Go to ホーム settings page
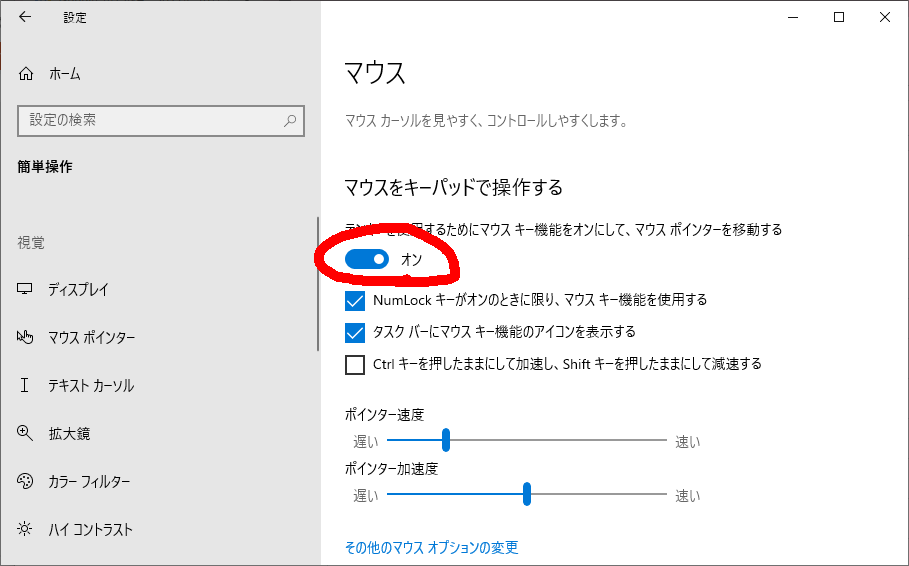 [x=64, y=74]
